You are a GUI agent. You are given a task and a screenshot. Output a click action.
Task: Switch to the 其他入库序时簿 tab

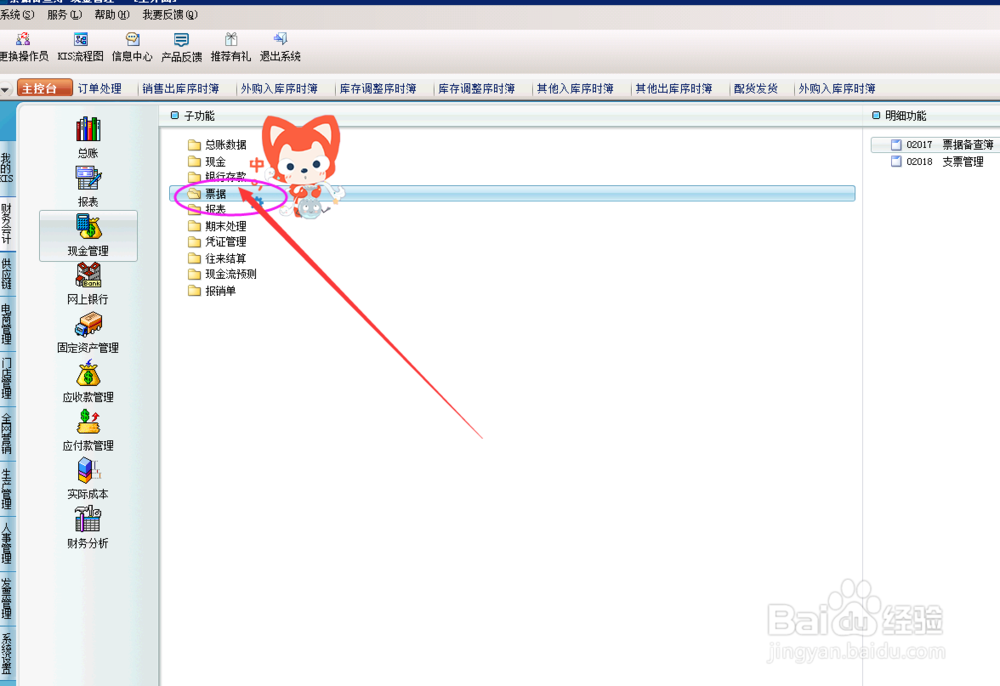575,89
